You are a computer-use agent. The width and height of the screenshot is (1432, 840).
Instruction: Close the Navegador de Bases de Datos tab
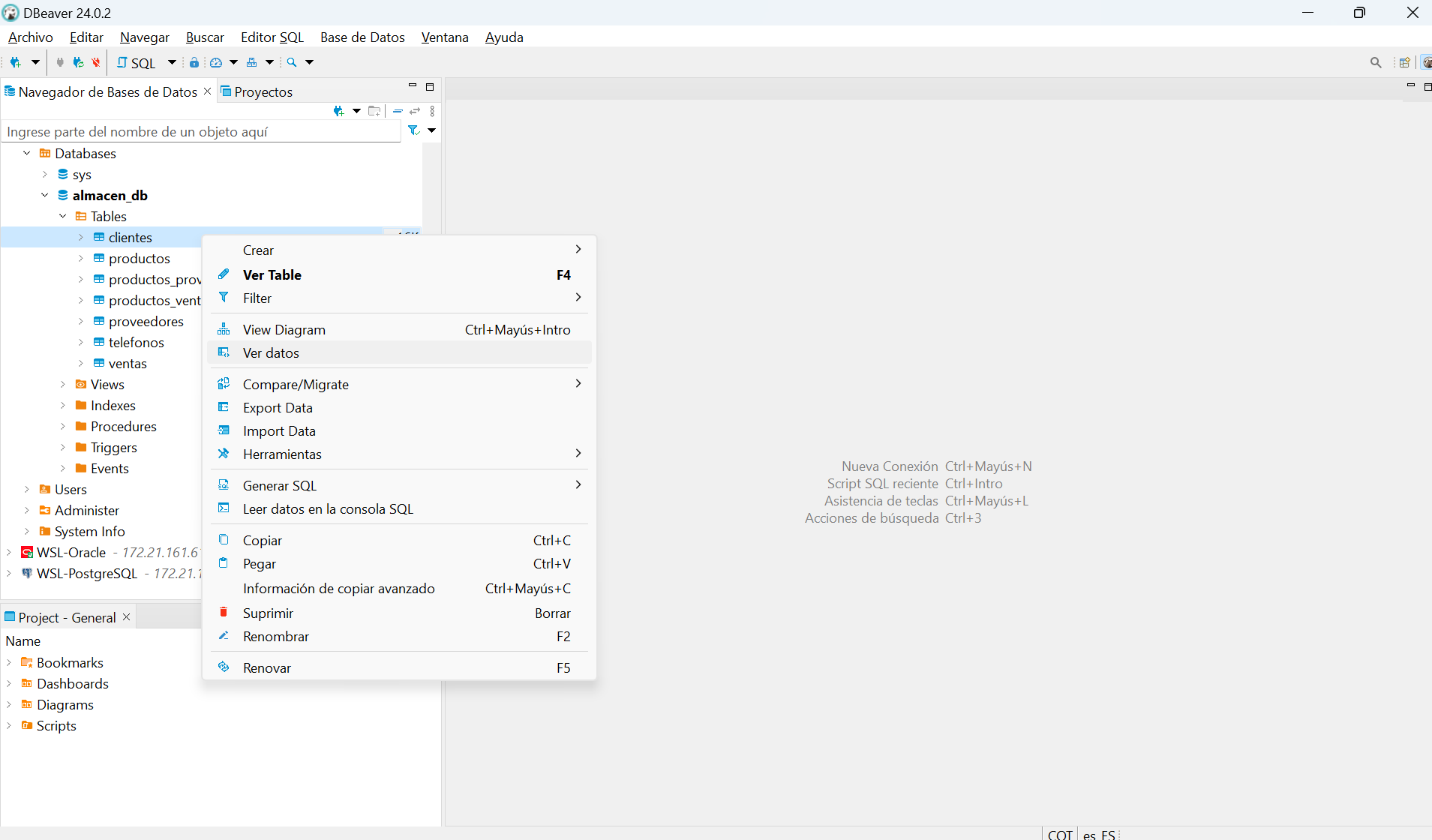pyautogui.click(x=208, y=91)
